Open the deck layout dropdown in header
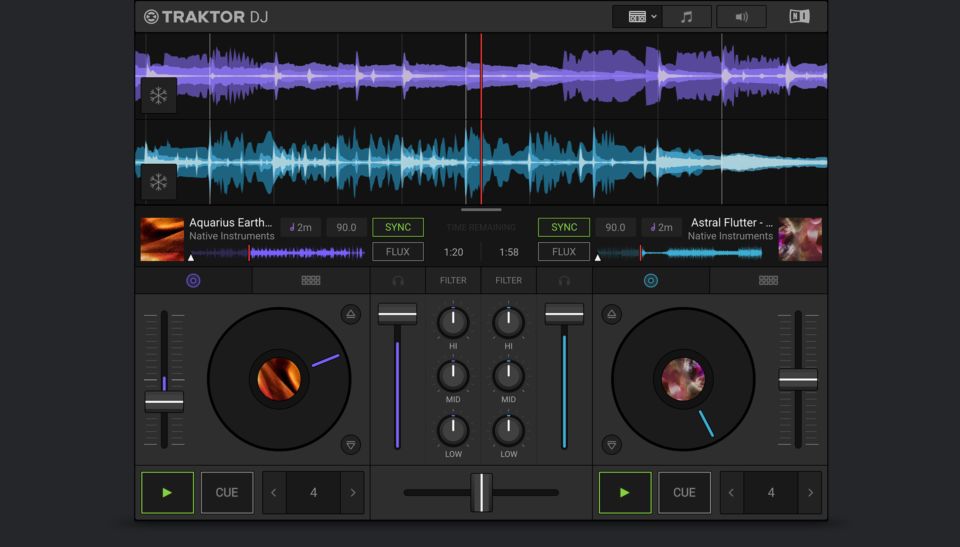Screen dimensions: 960x547 642,17
